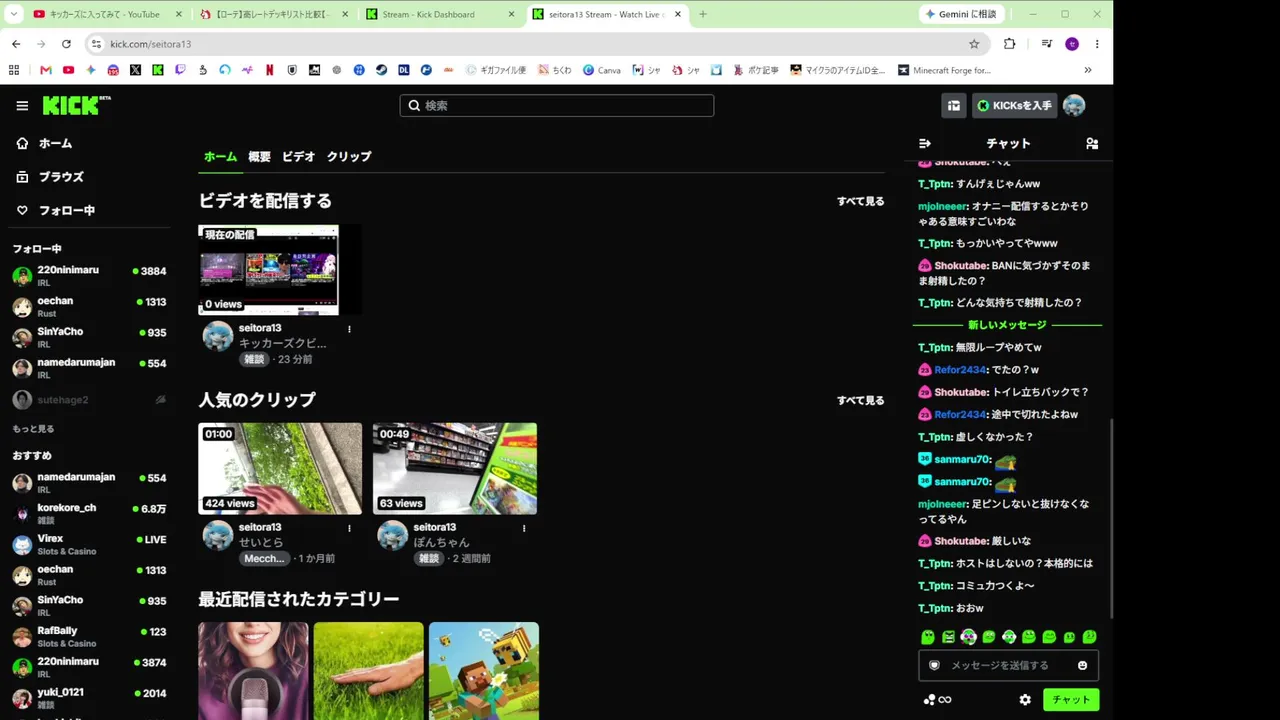Open chat settings gear icon
1280x720 pixels.
click(1025, 700)
